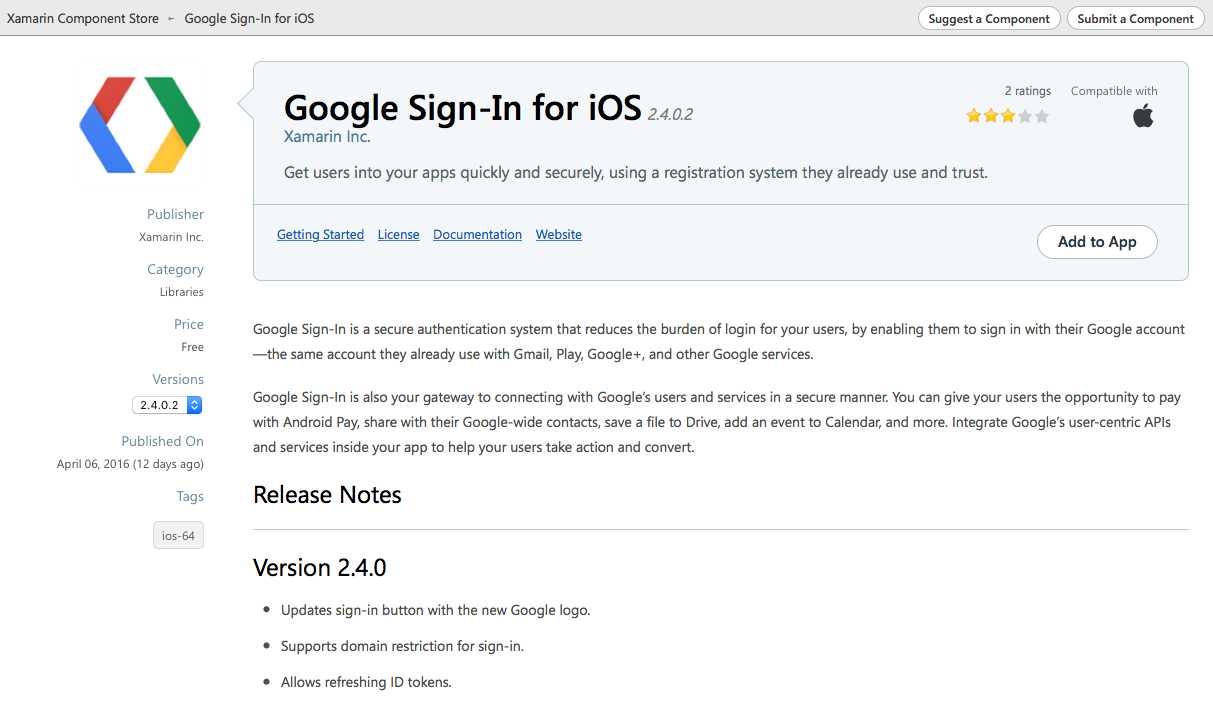Click the second rating star
The height and width of the screenshot is (714, 1213).
(x=990, y=116)
